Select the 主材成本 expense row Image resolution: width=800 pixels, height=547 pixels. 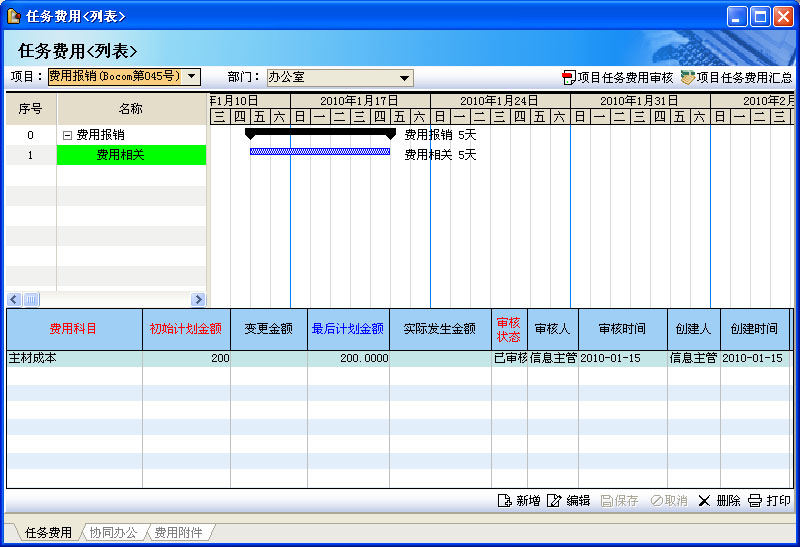pyautogui.click(x=74, y=358)
